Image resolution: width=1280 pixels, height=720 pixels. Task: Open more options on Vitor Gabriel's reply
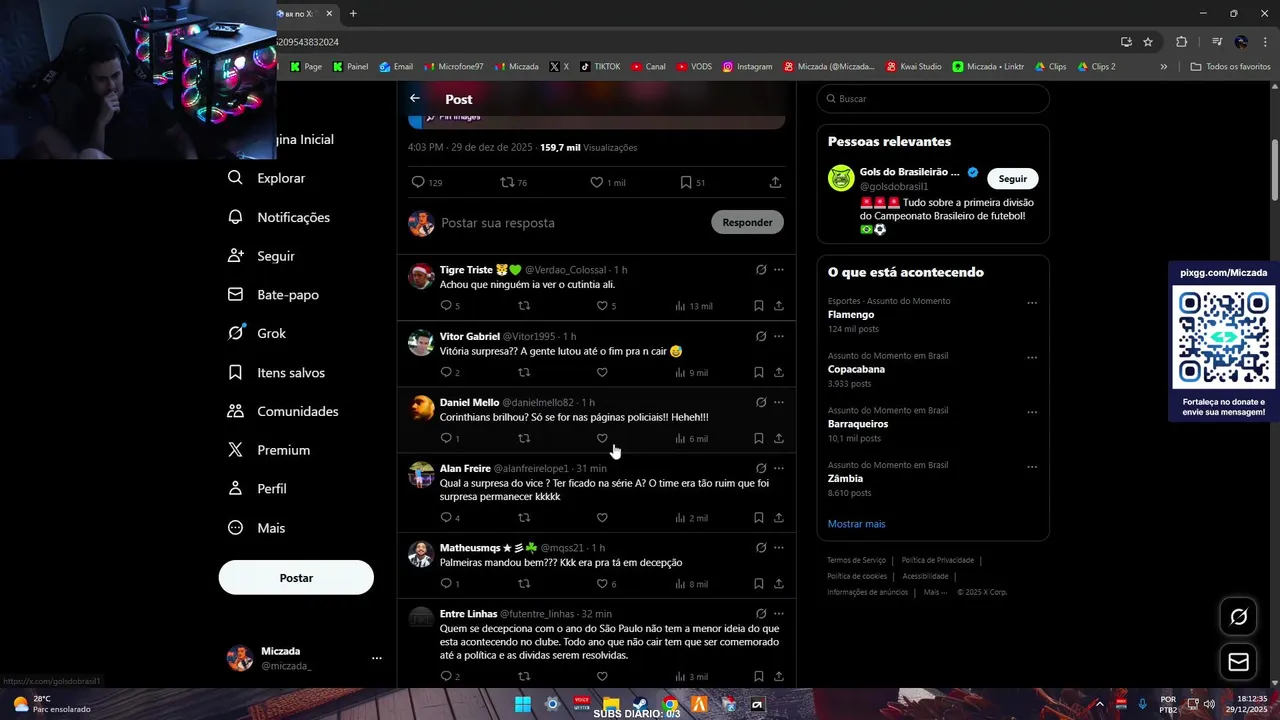click(779, 336)
